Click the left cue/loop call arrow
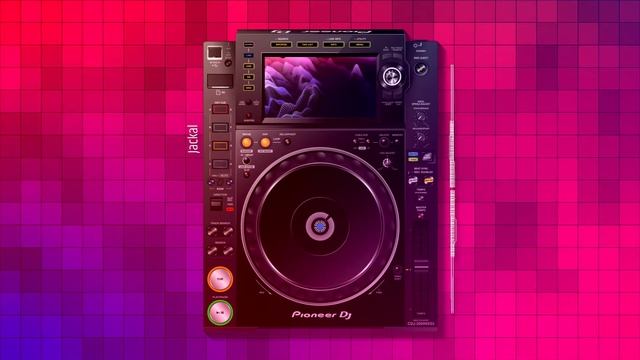The image size is (640, 360). pos(355,141)
